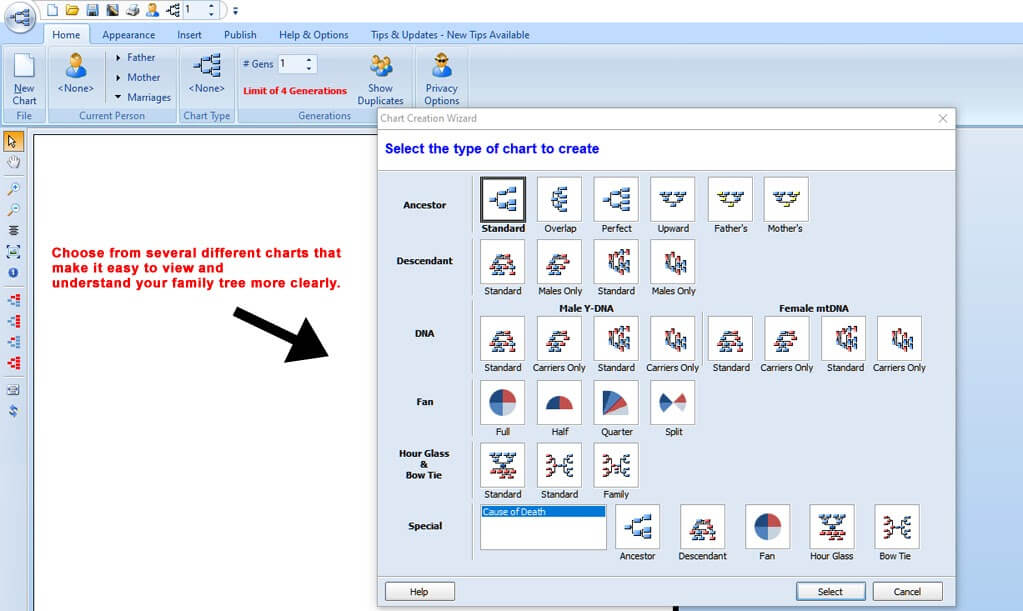
Task: Open the Publish ribbon tab
Action: point(239,33)
